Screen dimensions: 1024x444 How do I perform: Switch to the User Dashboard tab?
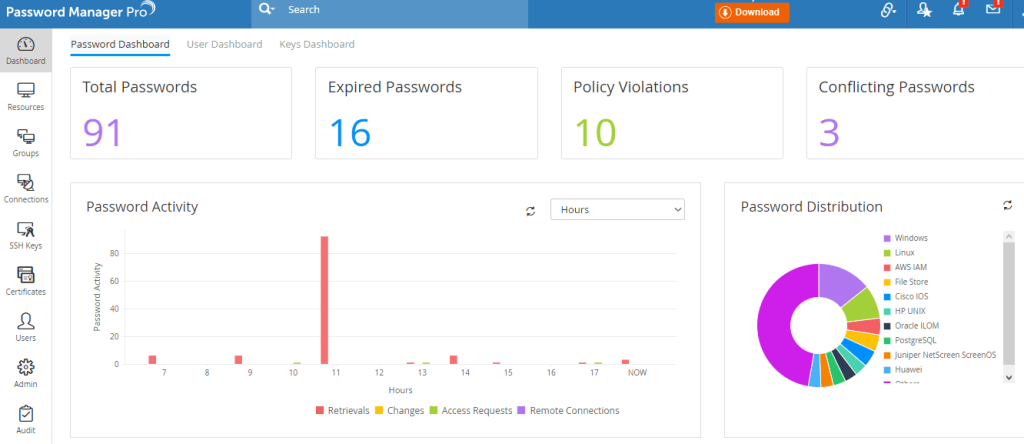pyautogui.click(x=224, y=44)
